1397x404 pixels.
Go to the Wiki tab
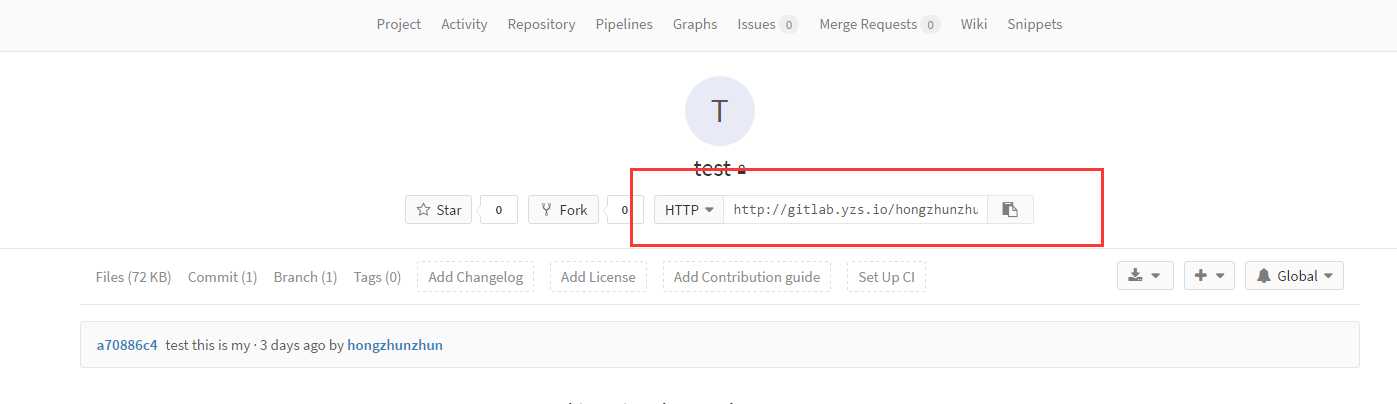tap(973, 24)
